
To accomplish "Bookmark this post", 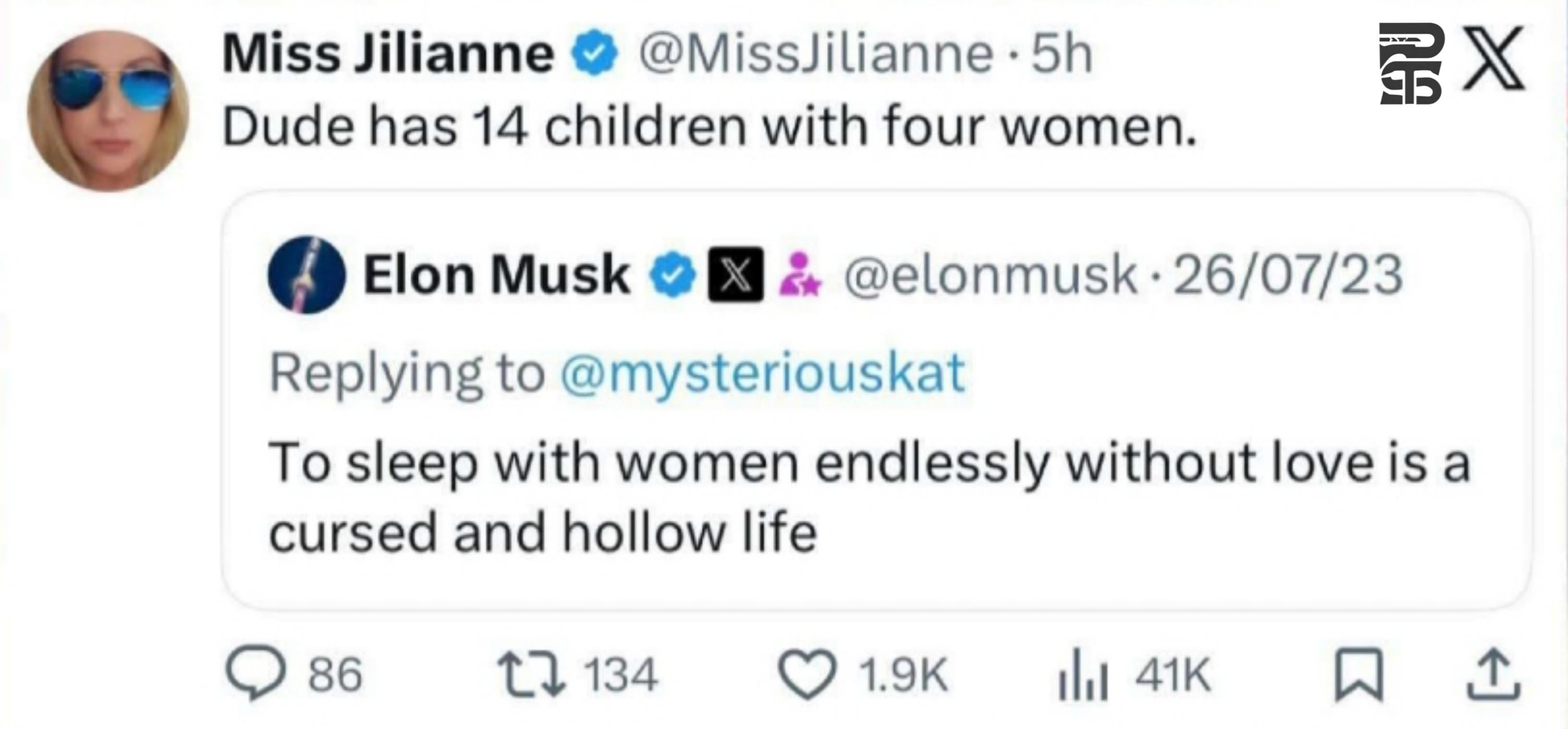I will click(x=1358, y=675).
